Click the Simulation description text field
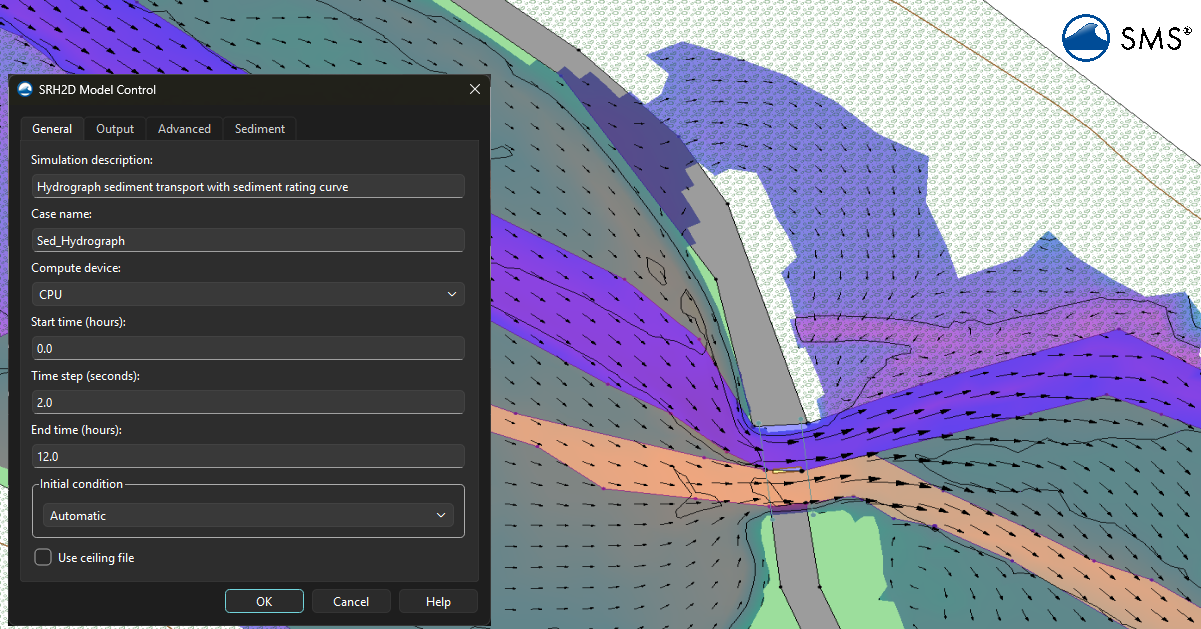The image size is (1201, 629). coord(248,186)
